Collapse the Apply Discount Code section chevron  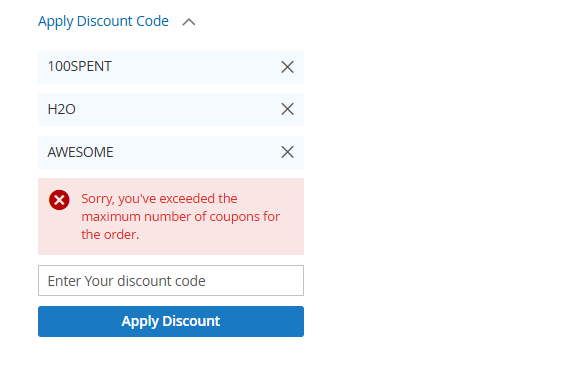pyautogui.click(x=189, y=22)
